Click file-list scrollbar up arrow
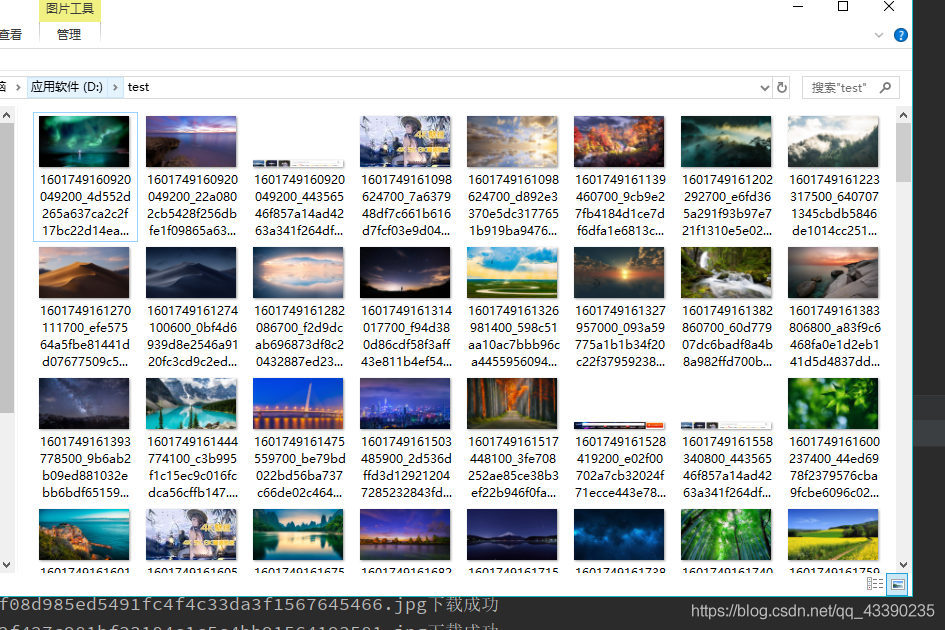This screenshot has height=630, width=945. (903, 115)
